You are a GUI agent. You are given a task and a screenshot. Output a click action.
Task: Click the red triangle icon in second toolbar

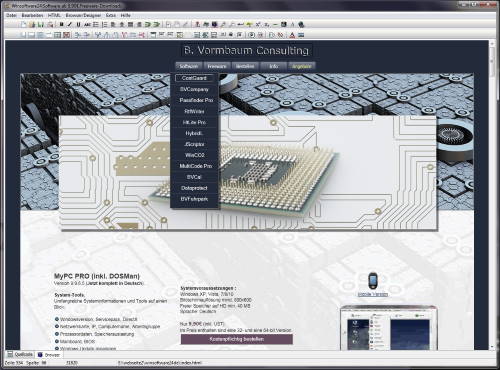click(x=292, y=35)
